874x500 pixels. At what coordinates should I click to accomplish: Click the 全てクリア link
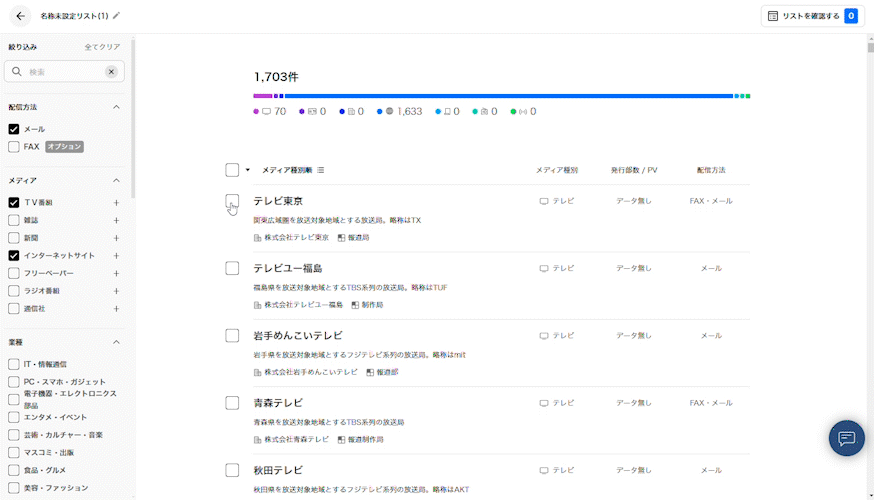click(102, 47)
